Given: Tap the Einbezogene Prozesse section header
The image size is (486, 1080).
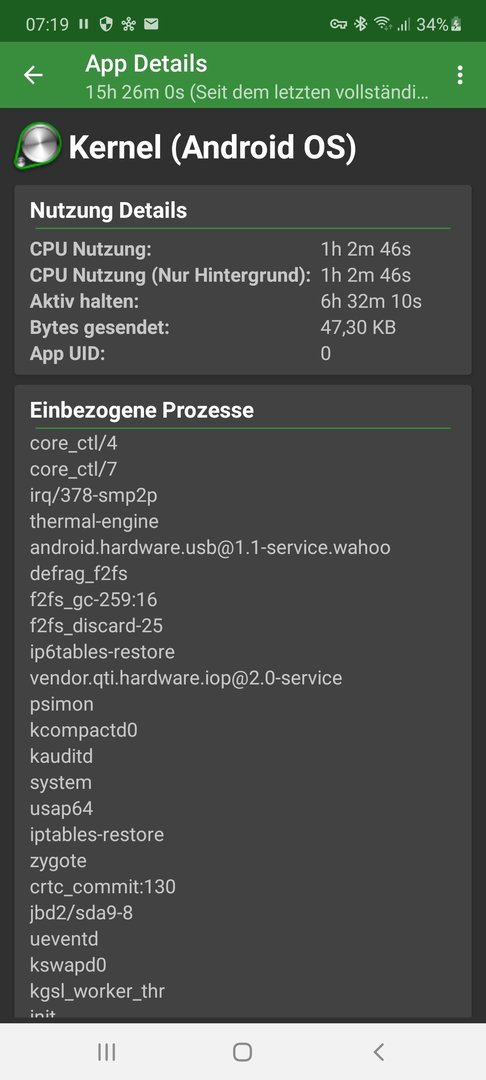Looking at the screenshot, I should click(142, 410).
